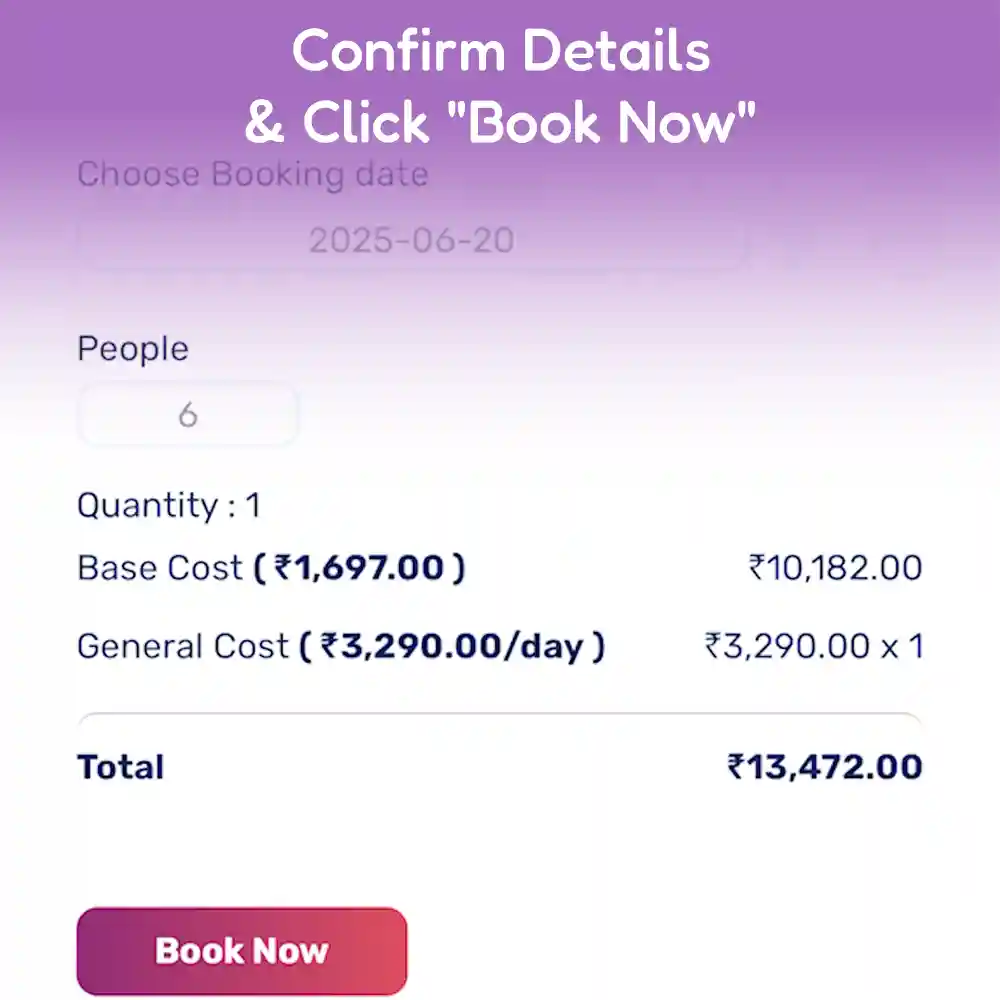This screenshot has height=1000, width=1000.
Task: Select the ₹3,290.00 x 1 amount
Action: pyautogui.click(x=812, y=646)
